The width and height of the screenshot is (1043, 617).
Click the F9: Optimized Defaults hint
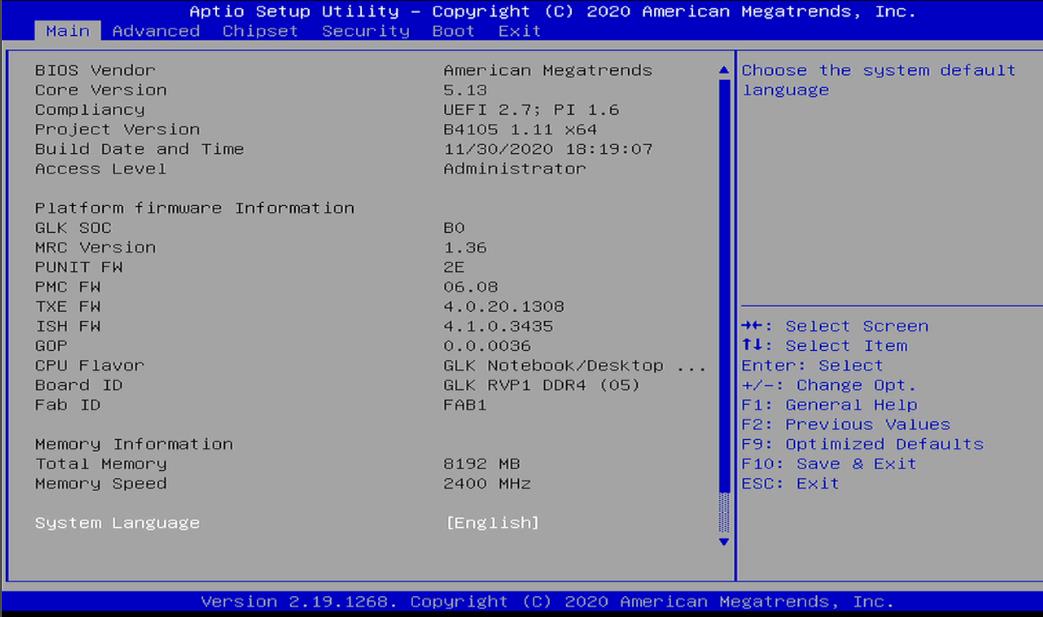862,443
